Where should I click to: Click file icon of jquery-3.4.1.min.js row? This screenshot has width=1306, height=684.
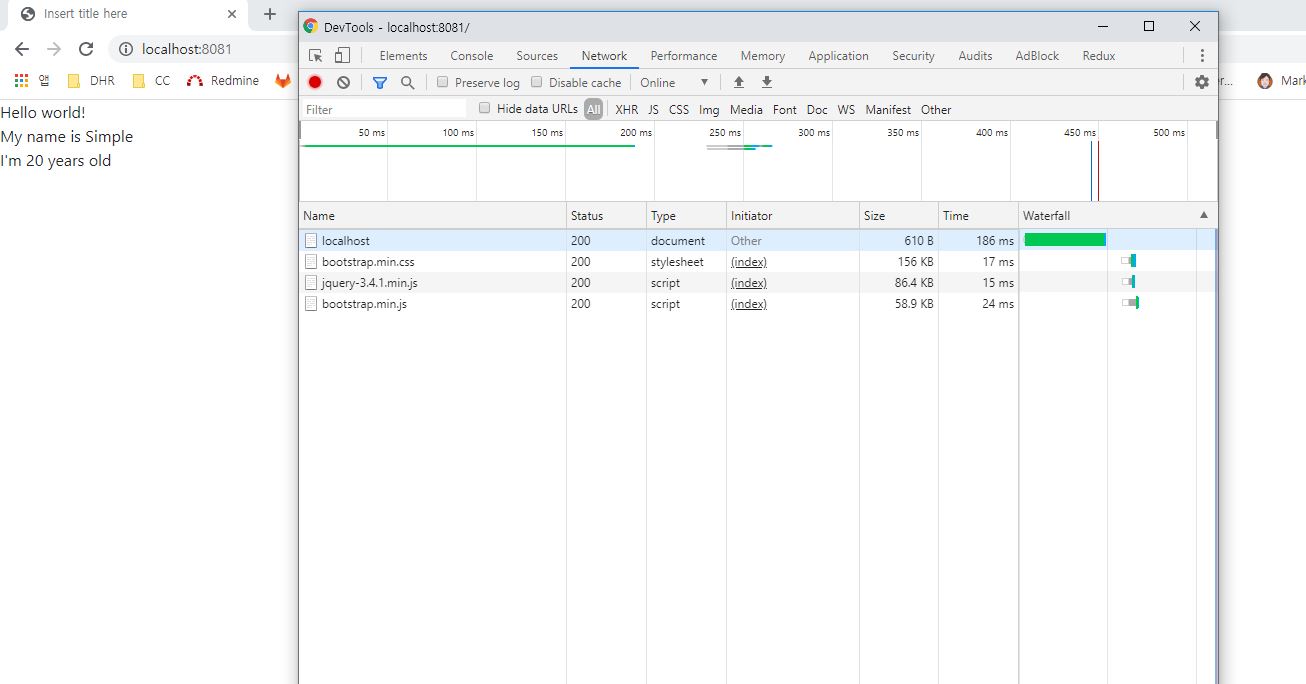[x=311, y=283]
